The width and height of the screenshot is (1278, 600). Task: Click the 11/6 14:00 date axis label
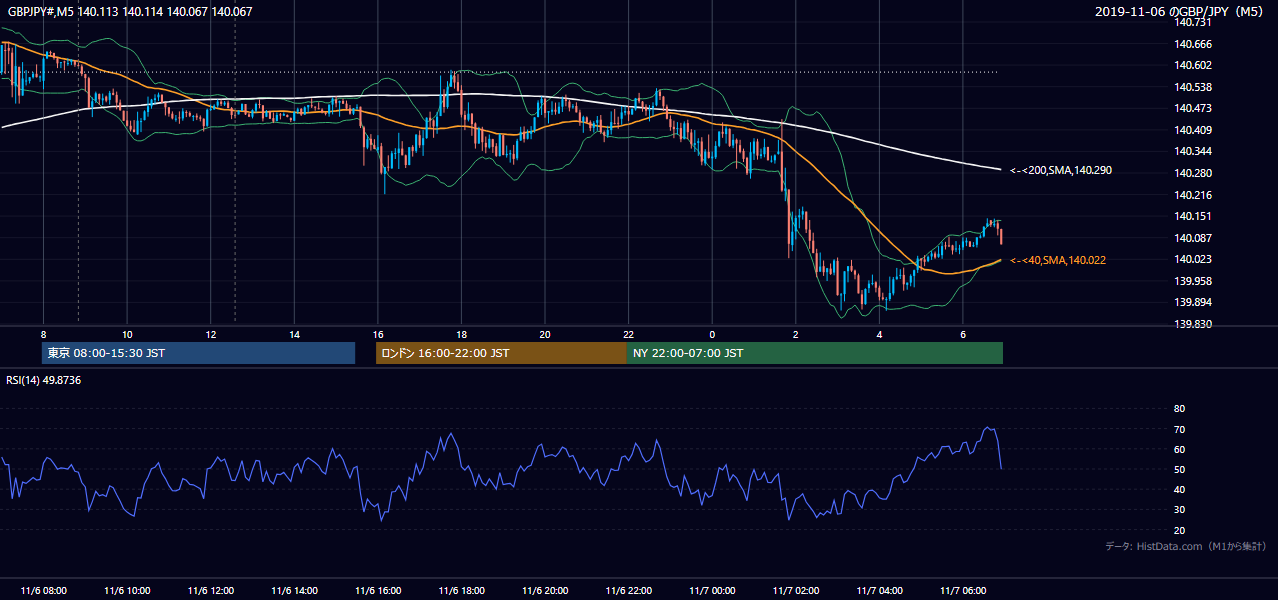[x=294, y=591]
